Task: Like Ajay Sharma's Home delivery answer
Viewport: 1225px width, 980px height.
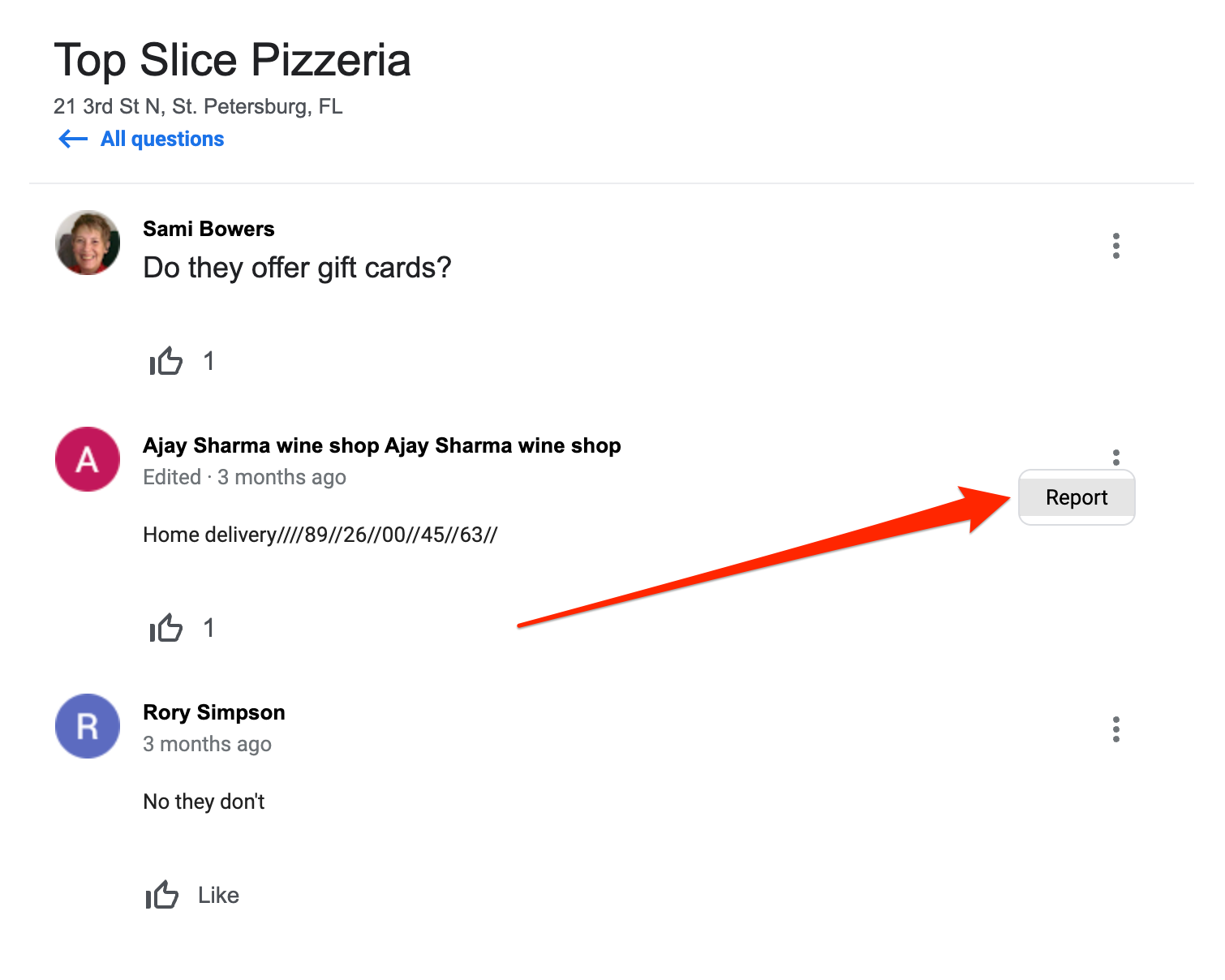Action: click(166, 628)
